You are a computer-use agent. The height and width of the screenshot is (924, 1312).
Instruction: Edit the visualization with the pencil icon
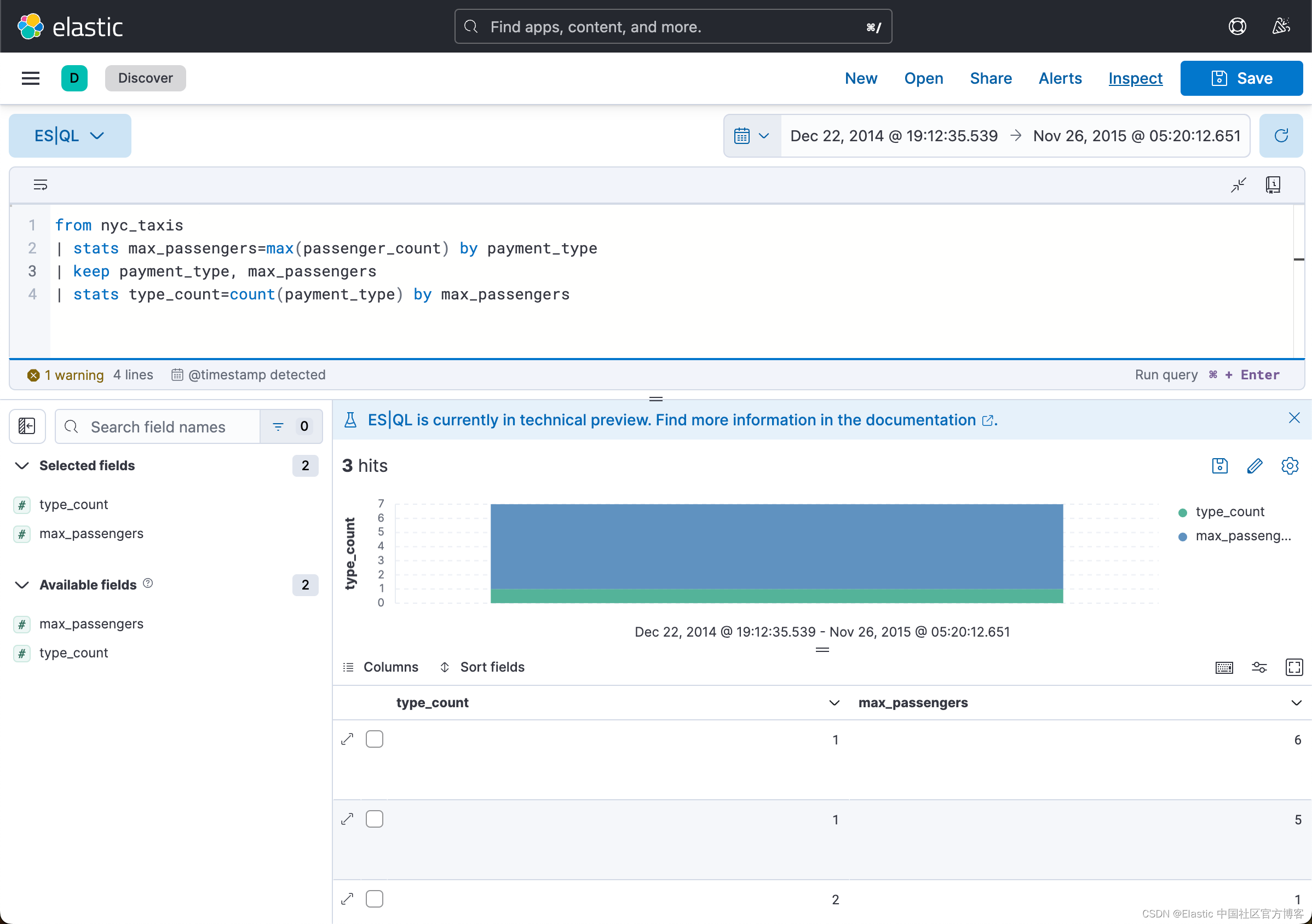click(1255, 465)
